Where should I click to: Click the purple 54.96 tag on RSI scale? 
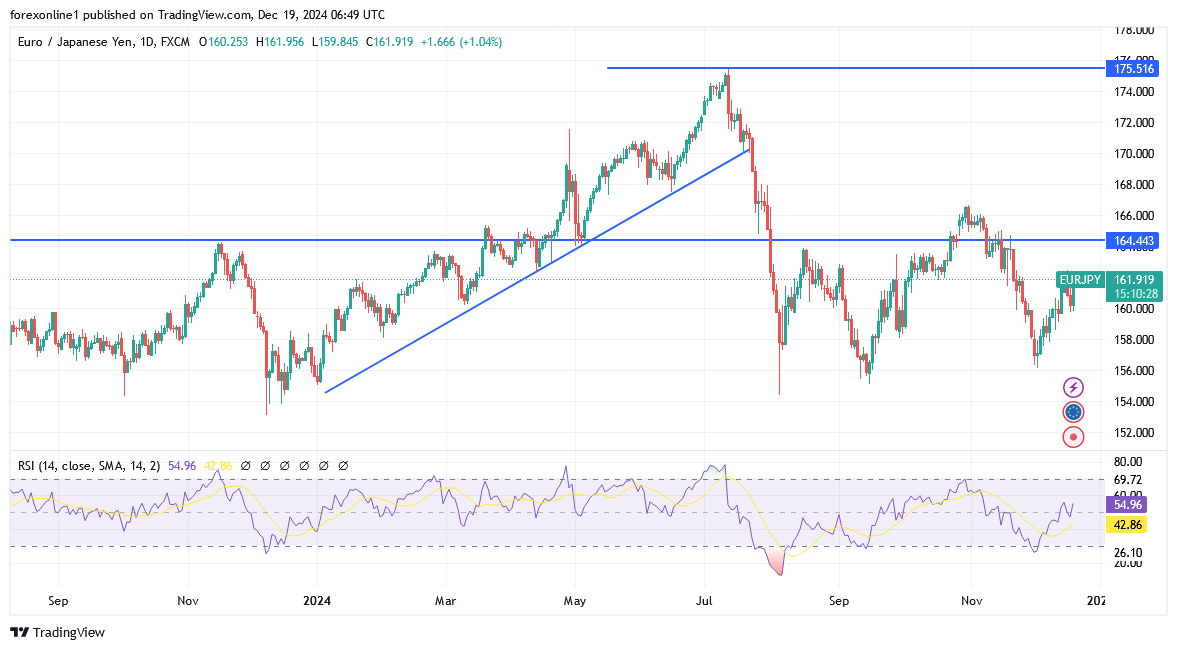pos(1127,505)
